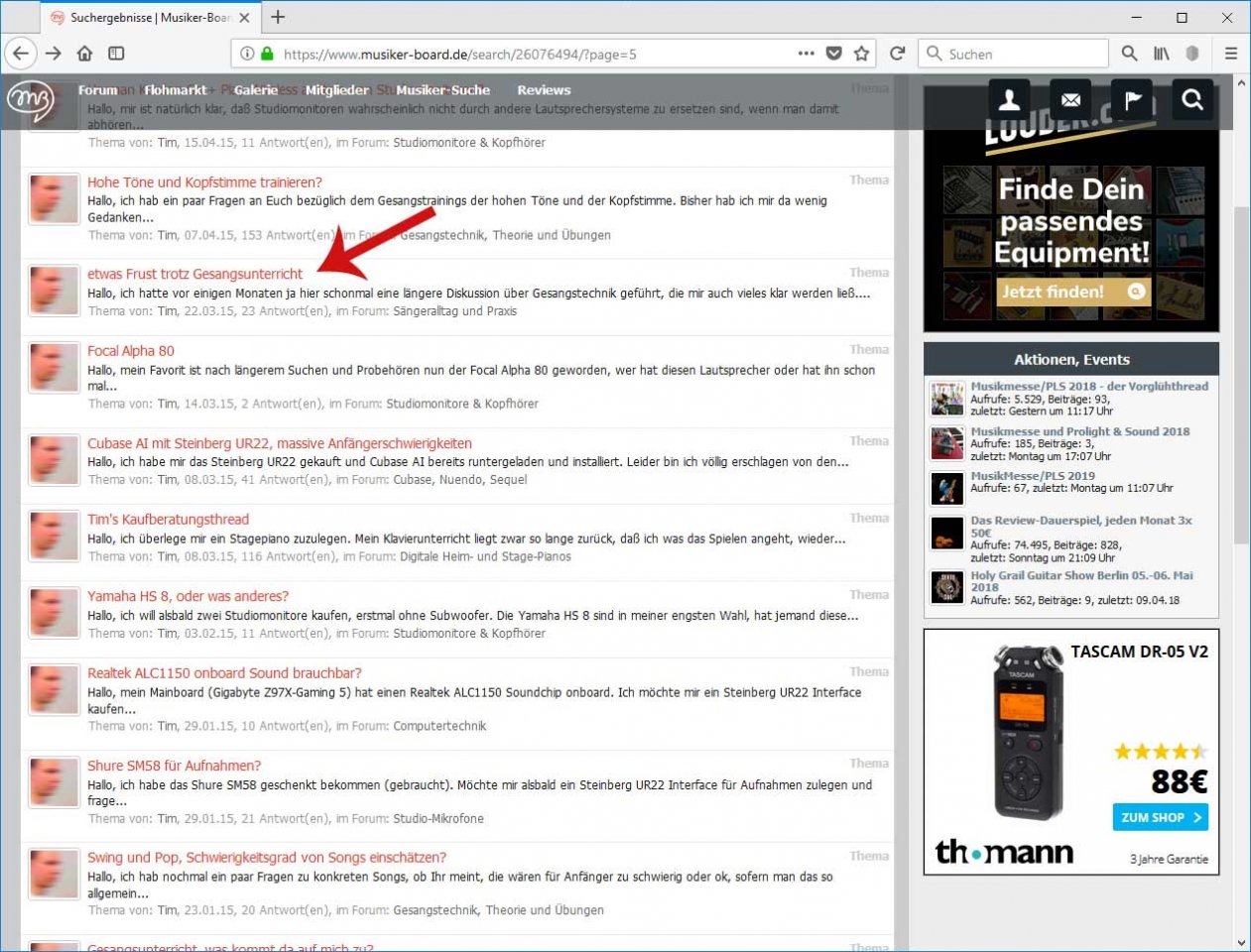Show site information for musiker-board.de
Viewport: 1251px width, 952px height.
click(x=247, y=54)
